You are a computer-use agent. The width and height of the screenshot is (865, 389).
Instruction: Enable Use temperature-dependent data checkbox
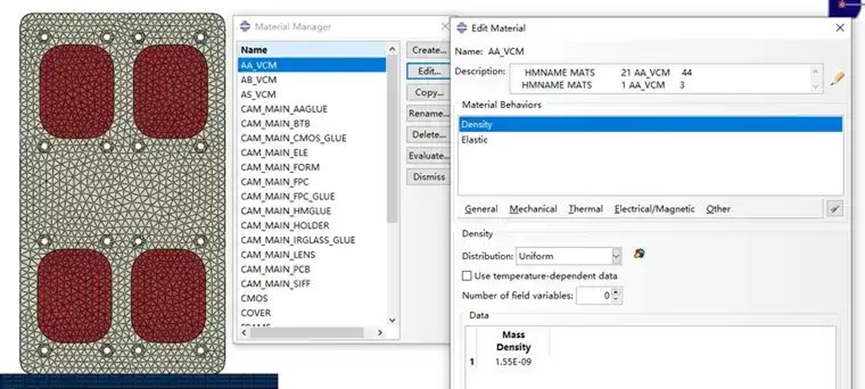coord(467,276)
